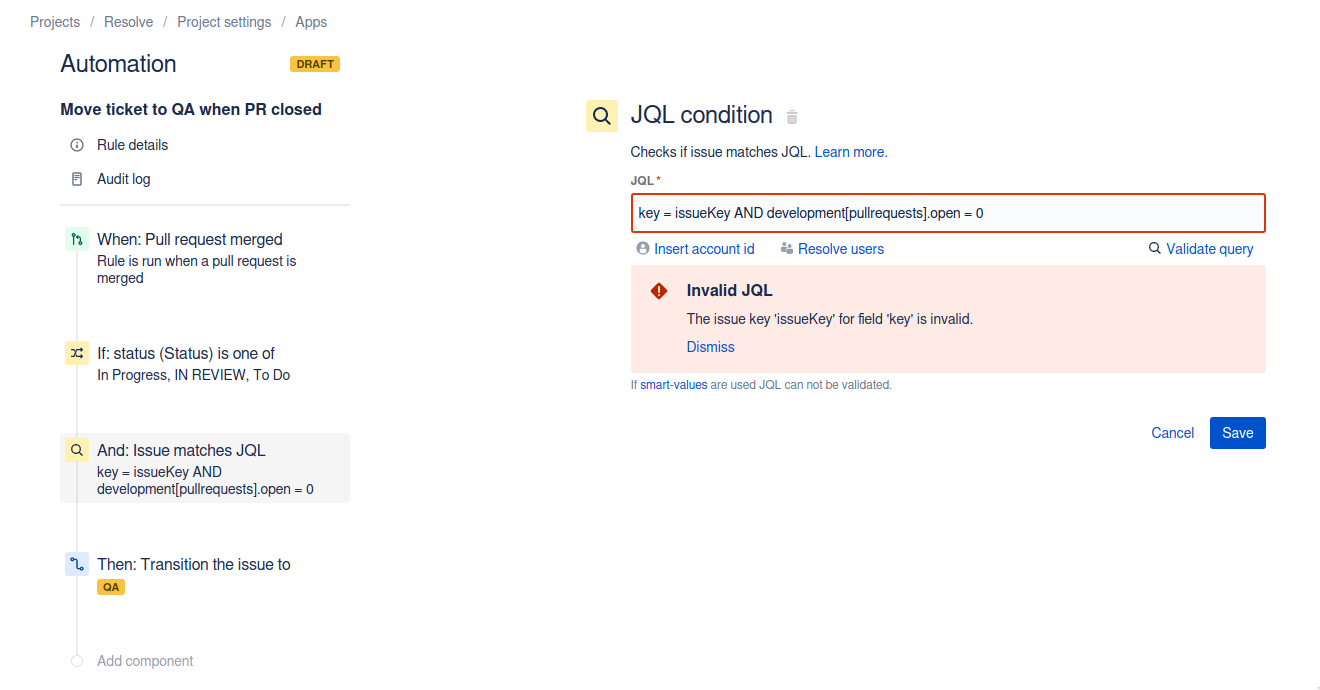The height and width of the screenshot is (690, 1320).
Task: Click the Insert account id person icon
Action: pyautogui.click(x=643, y=249)
